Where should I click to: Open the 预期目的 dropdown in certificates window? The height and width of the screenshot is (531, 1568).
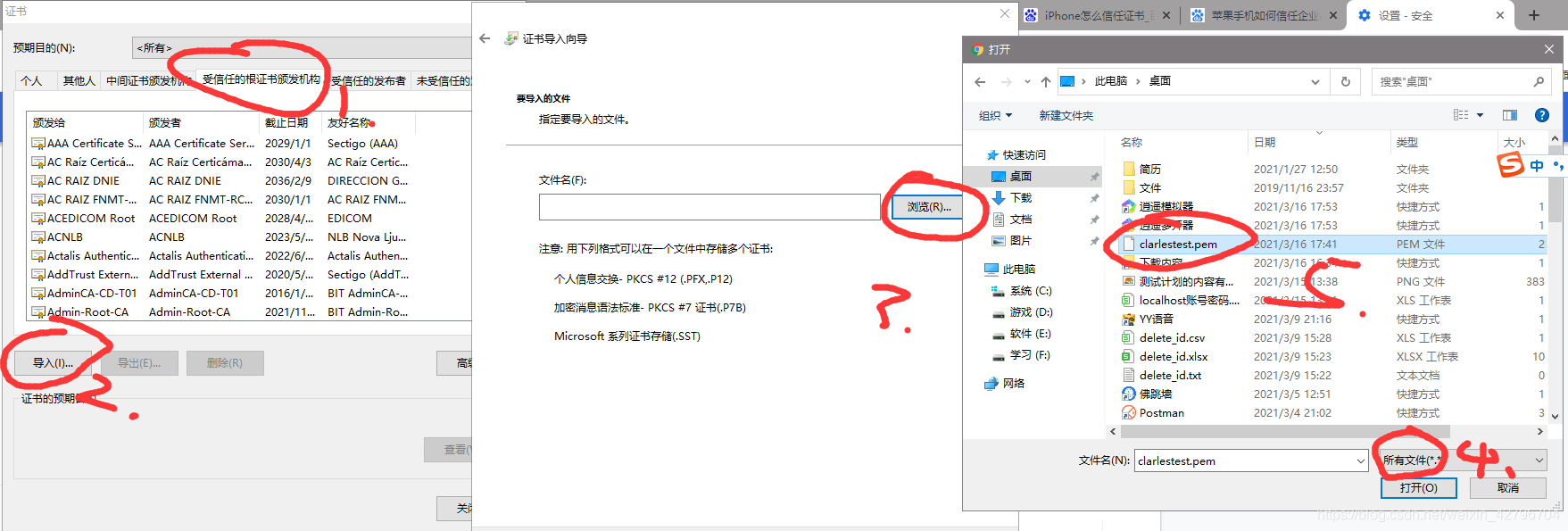302,48
